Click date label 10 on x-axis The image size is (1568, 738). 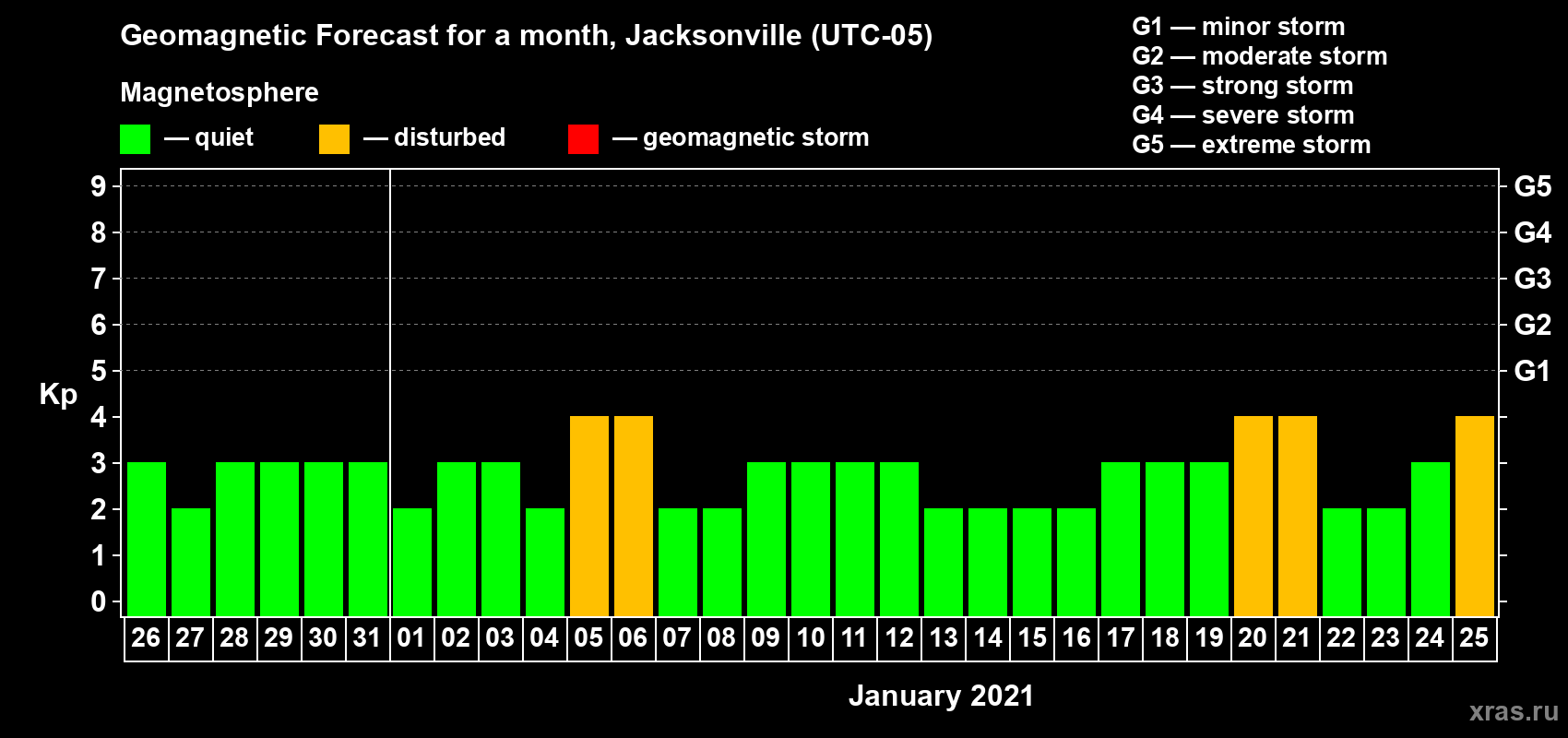[x=811, y=638]
